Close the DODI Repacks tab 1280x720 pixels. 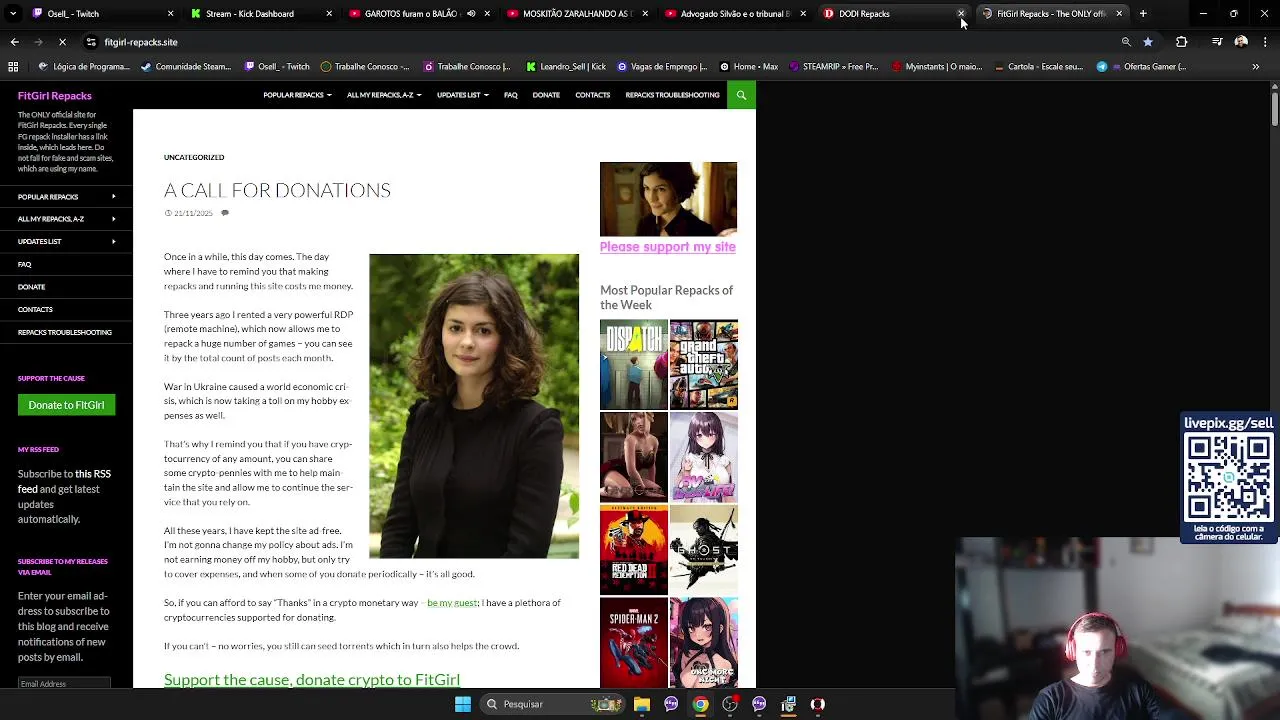(961, 14)
